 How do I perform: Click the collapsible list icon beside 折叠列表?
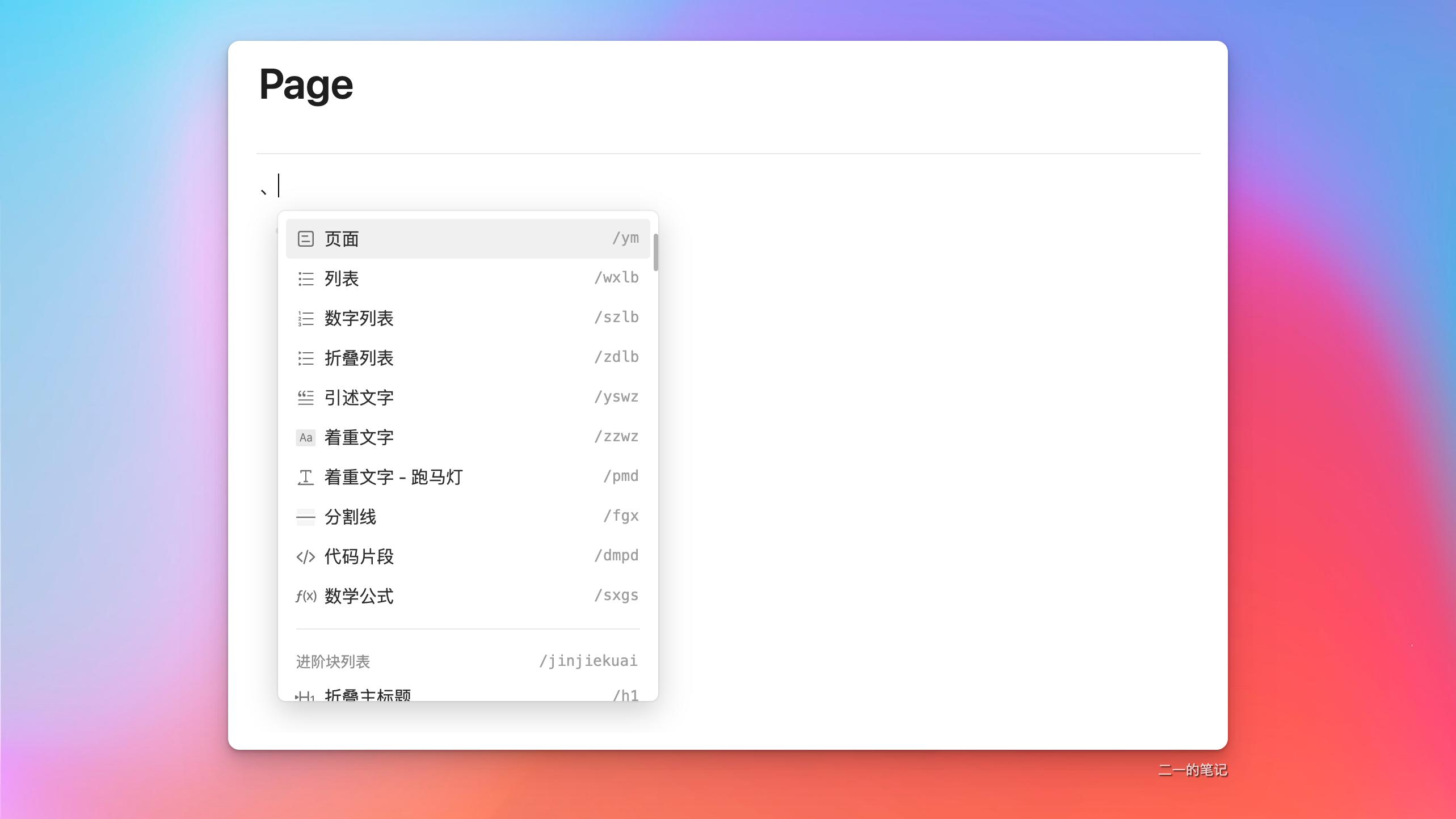click(306, 358)
